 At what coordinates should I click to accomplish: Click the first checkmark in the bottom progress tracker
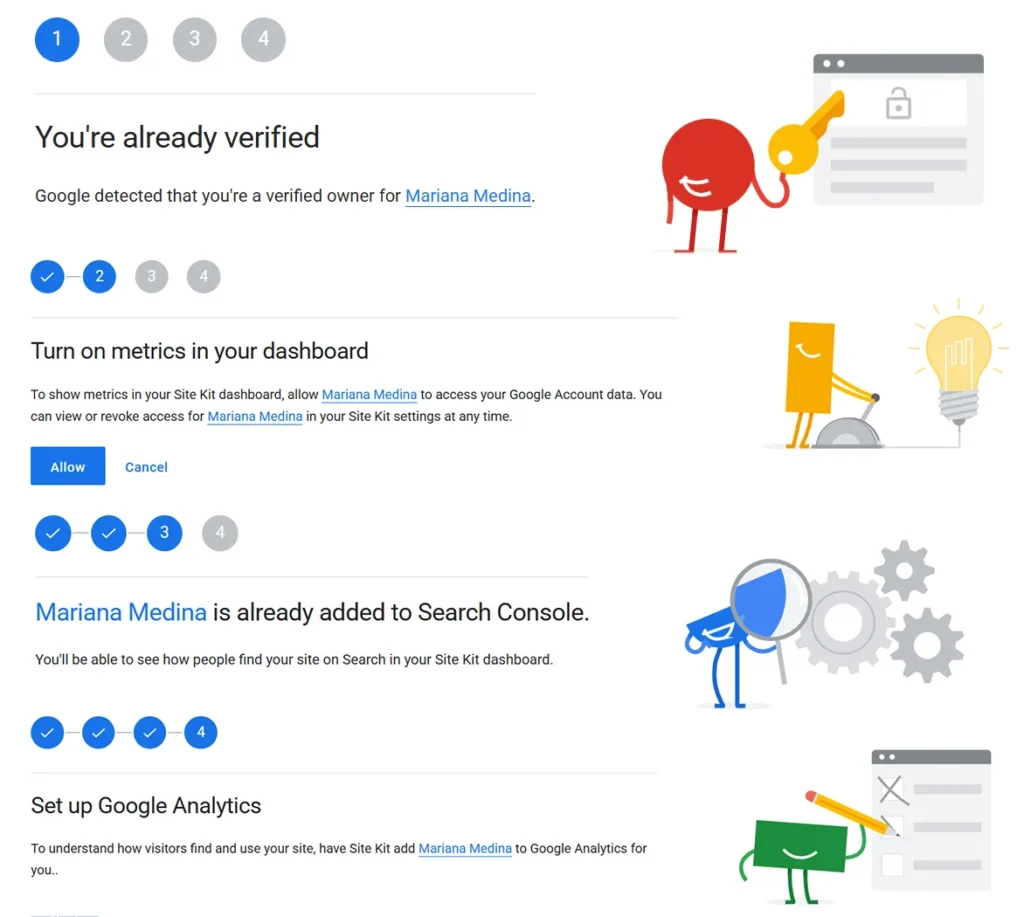point(47,732)
